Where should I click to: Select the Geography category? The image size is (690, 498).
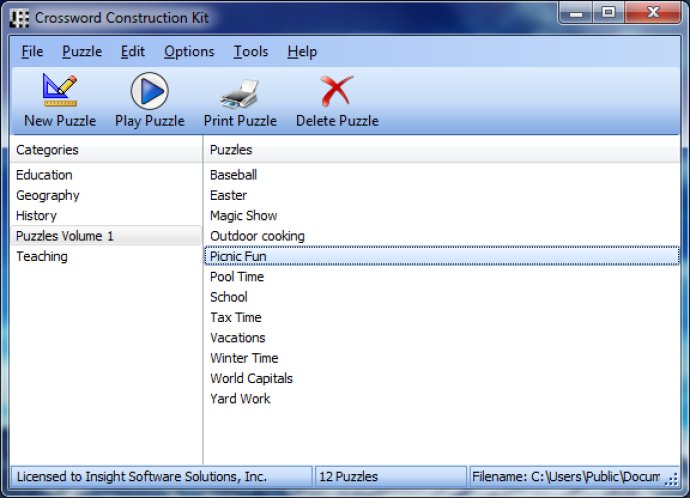(106, 195)
